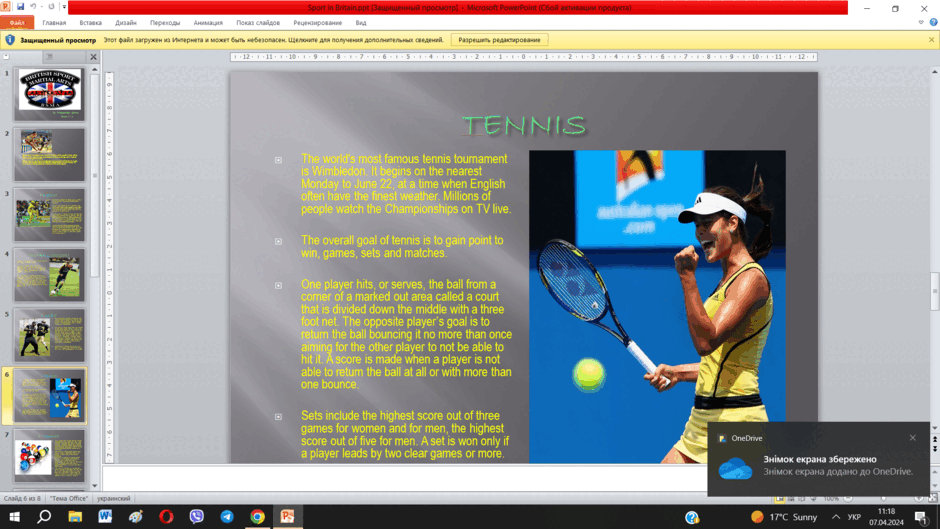The height and width of the screenshot is (529, 940).
Task: Open Windows taskbar search
Action: tap(44, 516)
